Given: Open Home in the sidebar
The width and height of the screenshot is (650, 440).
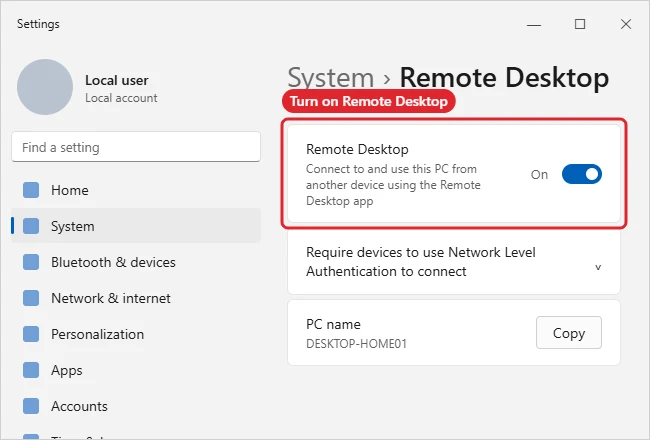Looking at the screenshot, I should click(136, 190).
